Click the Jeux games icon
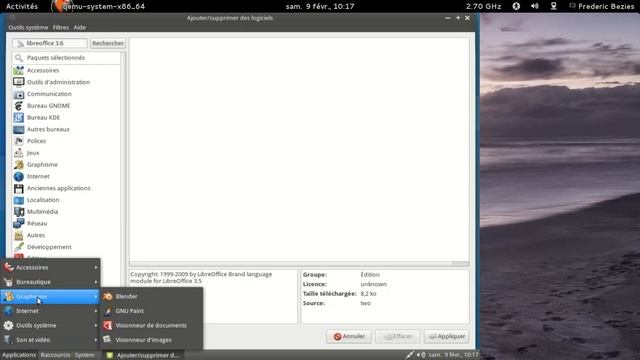 18,153
